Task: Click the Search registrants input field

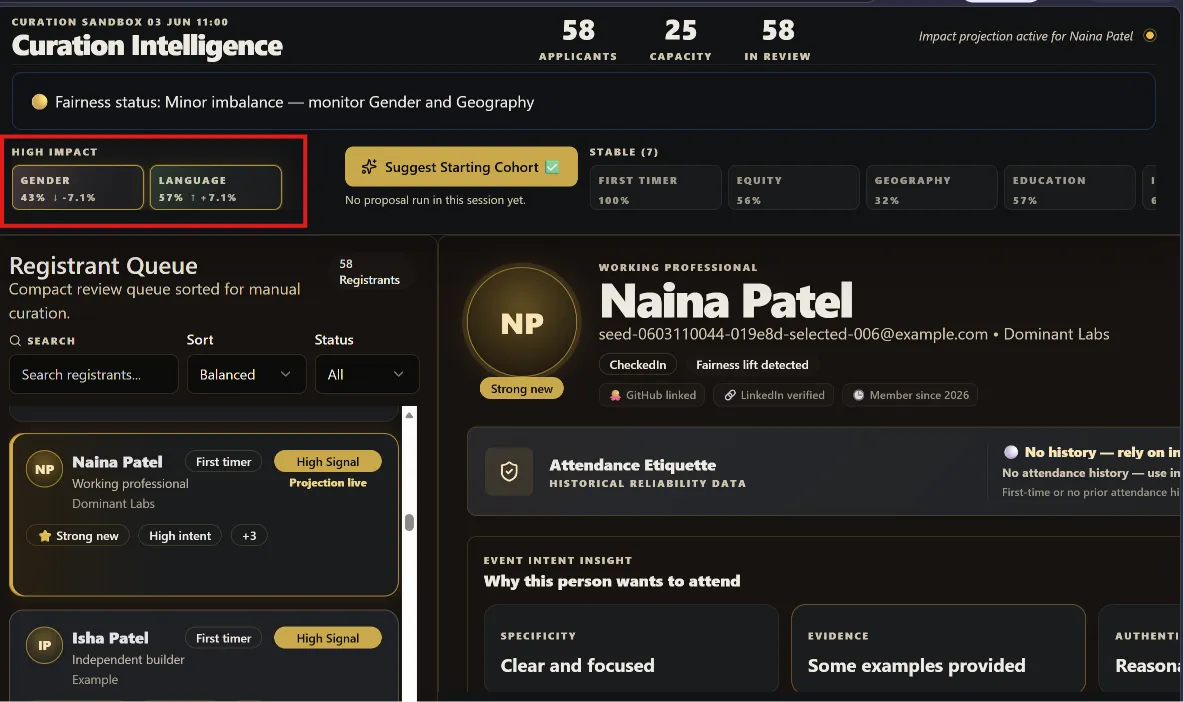Action: pyautogui.click(x=94, y=374)
